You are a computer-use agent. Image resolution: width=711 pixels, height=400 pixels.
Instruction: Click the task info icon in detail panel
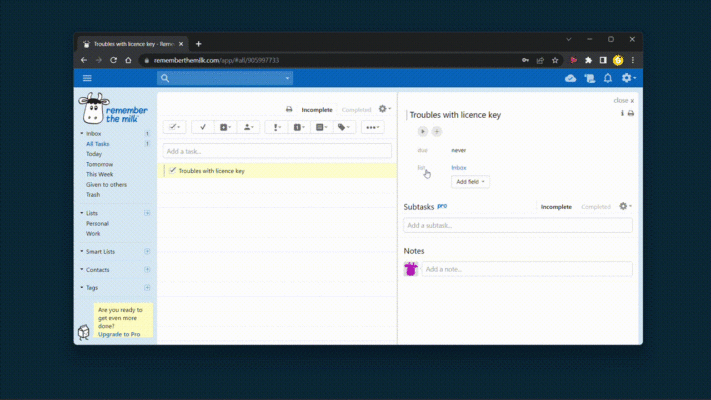622,113
